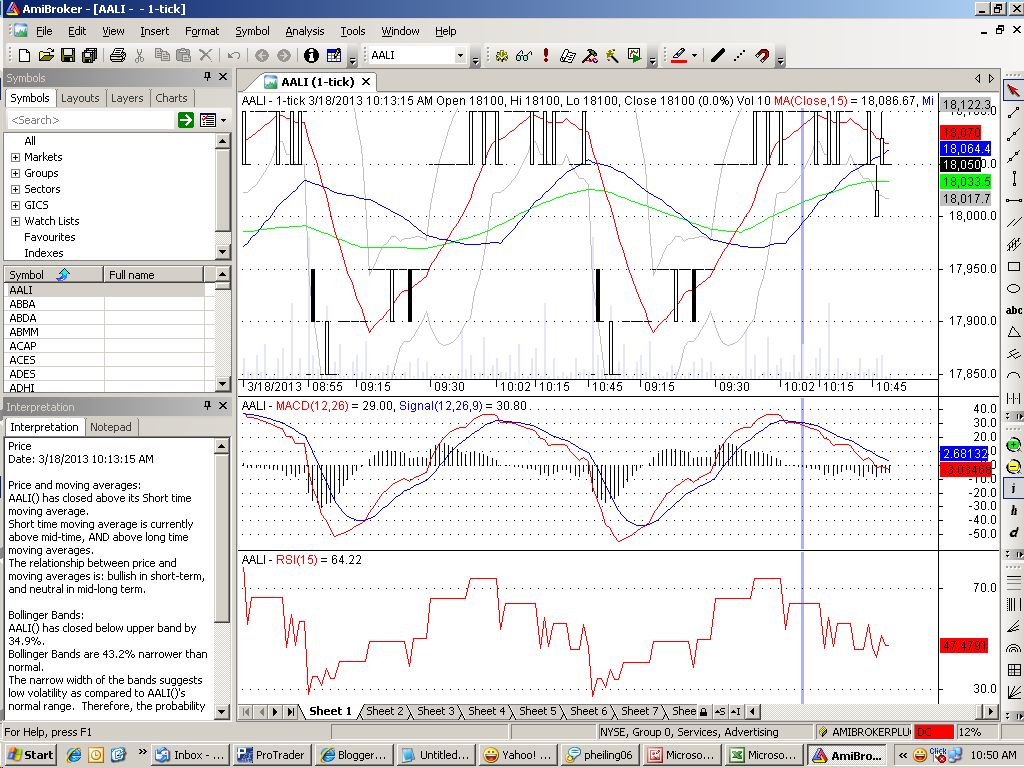Open ProTrader from the taskbar
The height and width of the screenshot is (768, 1024).
[273, 755]
